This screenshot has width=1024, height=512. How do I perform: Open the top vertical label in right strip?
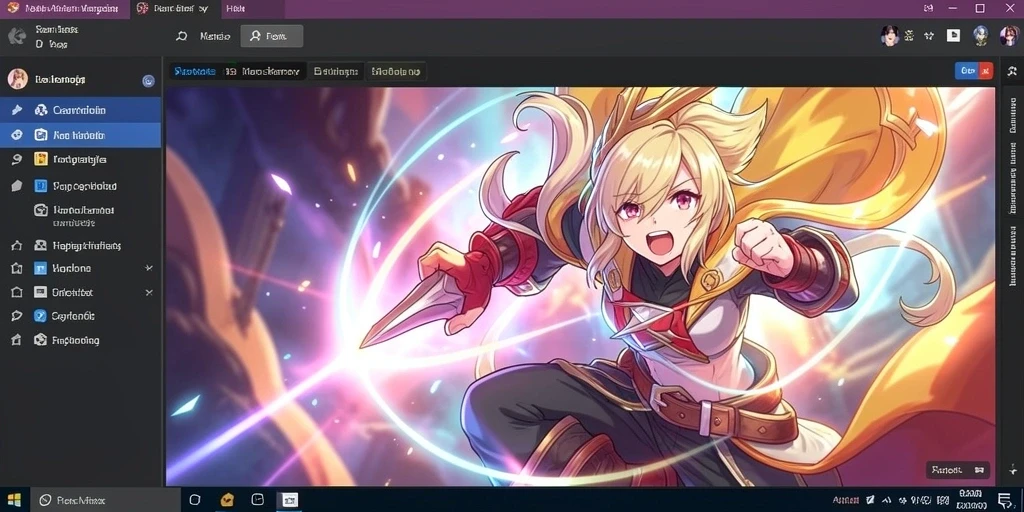point(1013,116)
